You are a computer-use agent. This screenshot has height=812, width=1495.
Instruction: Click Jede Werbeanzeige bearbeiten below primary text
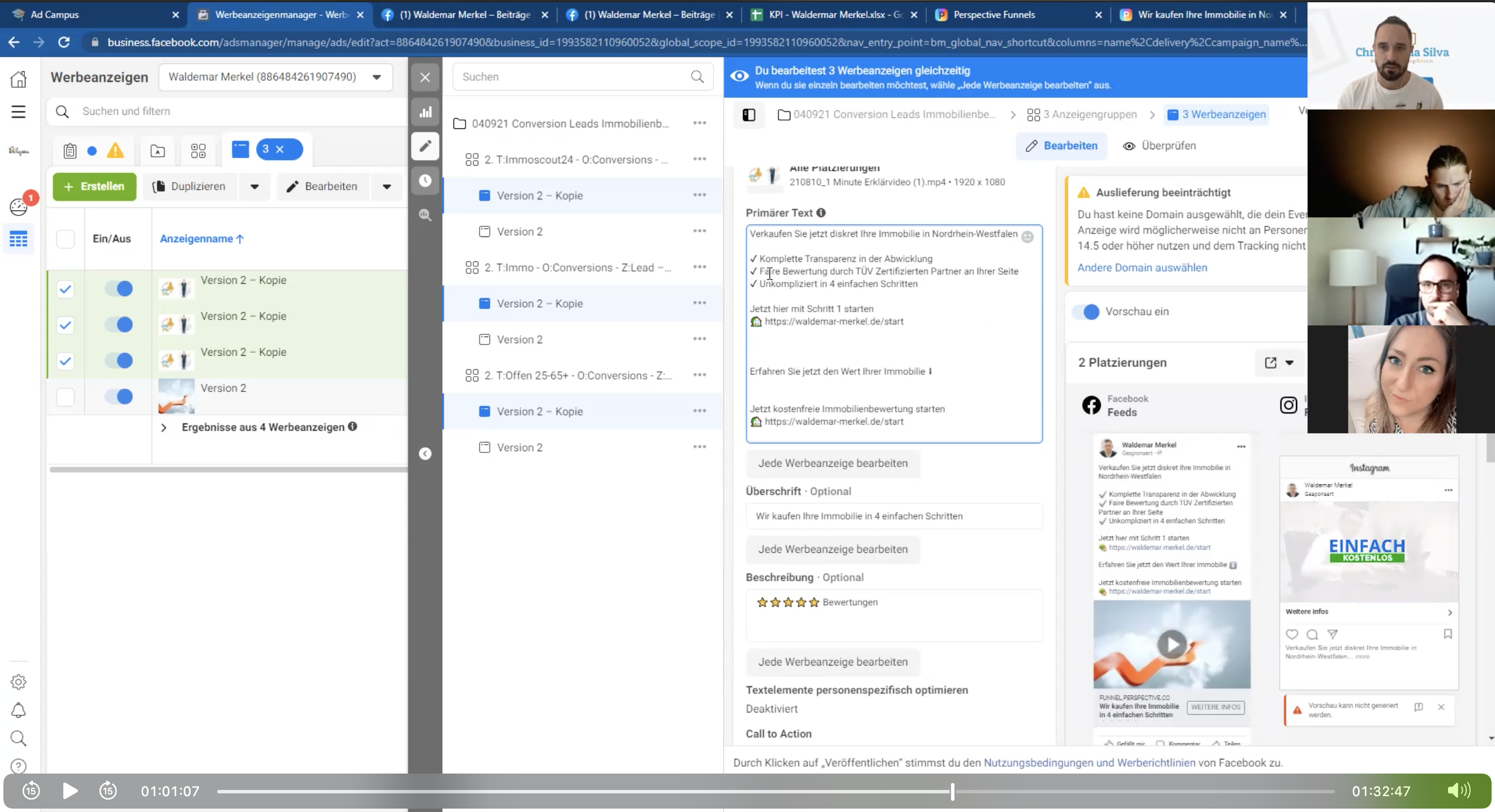[x=833, y=463]
